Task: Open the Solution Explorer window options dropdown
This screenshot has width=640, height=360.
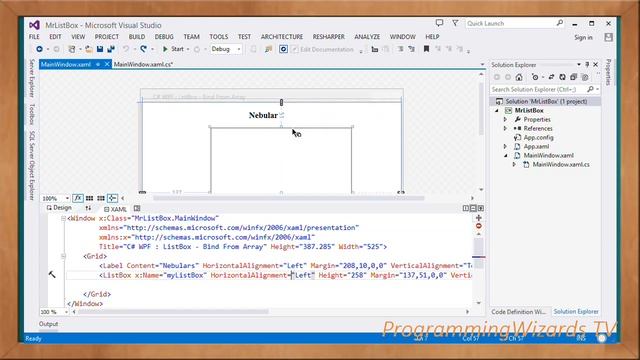Action: (578, 64)
